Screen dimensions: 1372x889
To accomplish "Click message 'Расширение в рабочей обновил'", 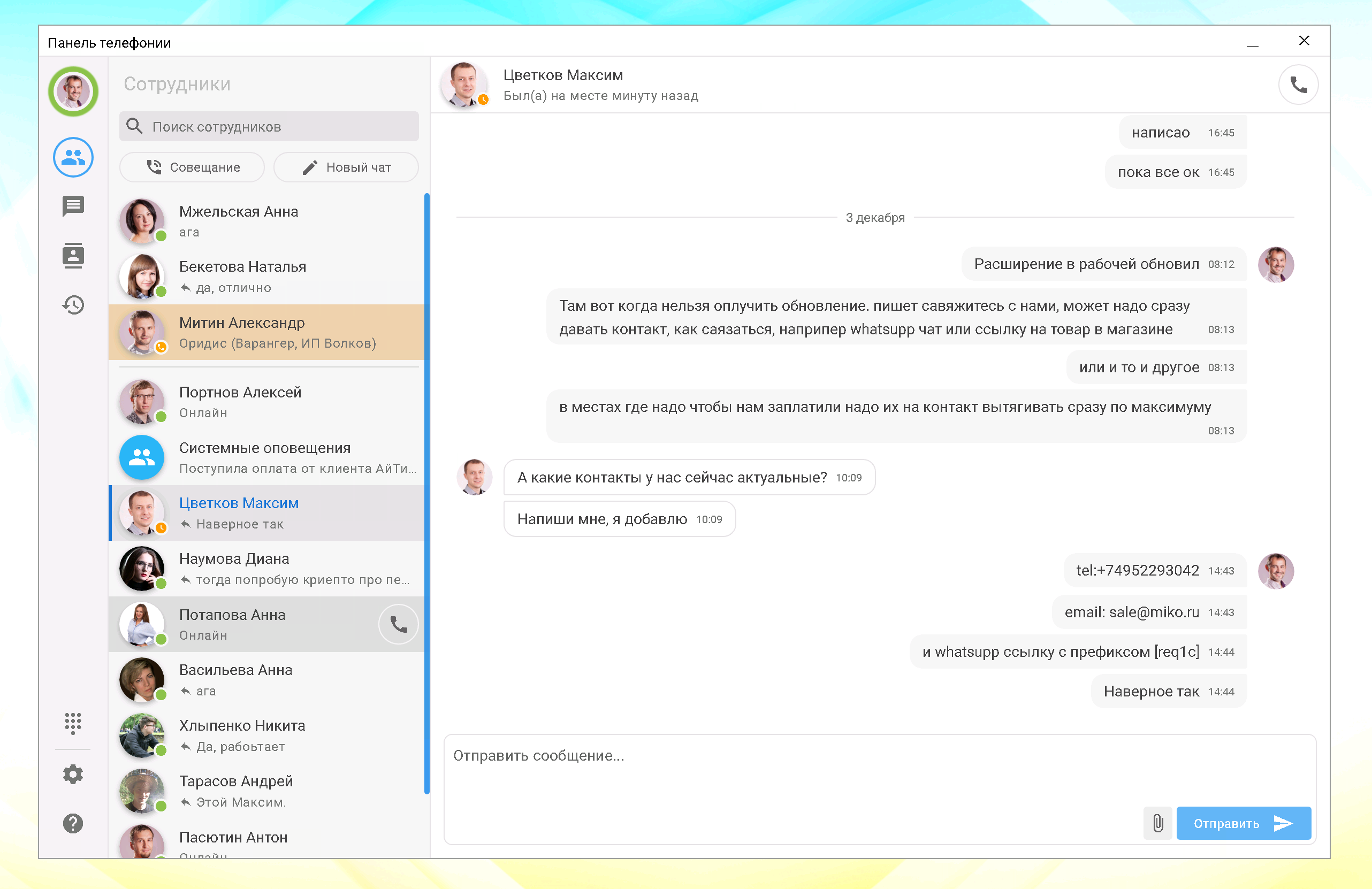I will (x=1104, y=264).
